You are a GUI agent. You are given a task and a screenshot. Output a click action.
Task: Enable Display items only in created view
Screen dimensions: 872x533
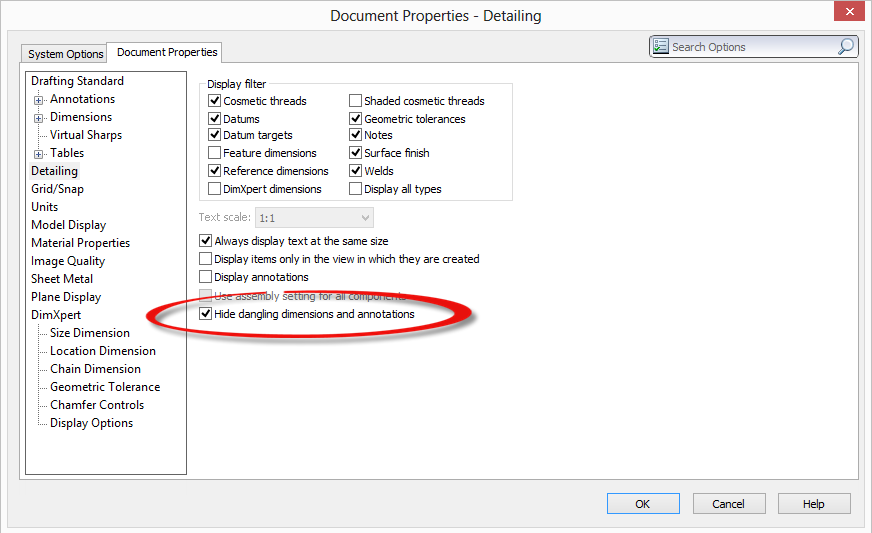[205, 259]
